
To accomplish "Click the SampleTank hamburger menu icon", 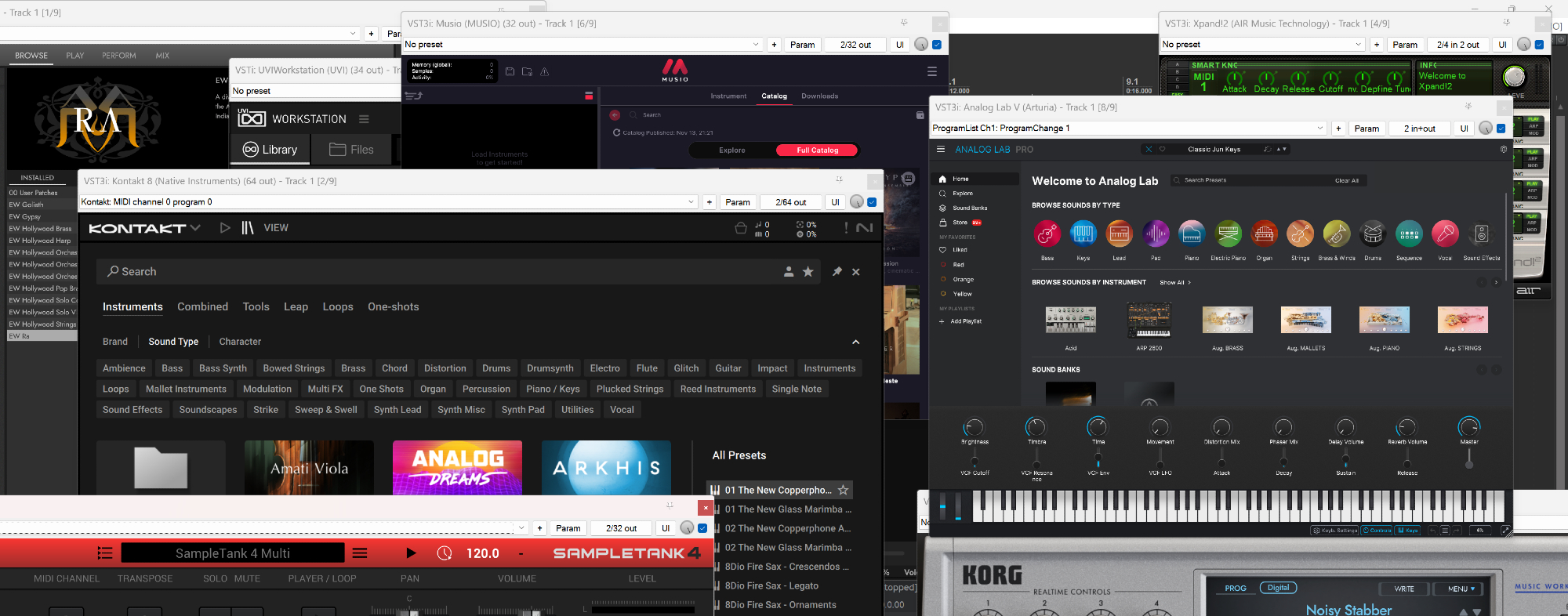I will pyautogui.click(x=360, y=553).
